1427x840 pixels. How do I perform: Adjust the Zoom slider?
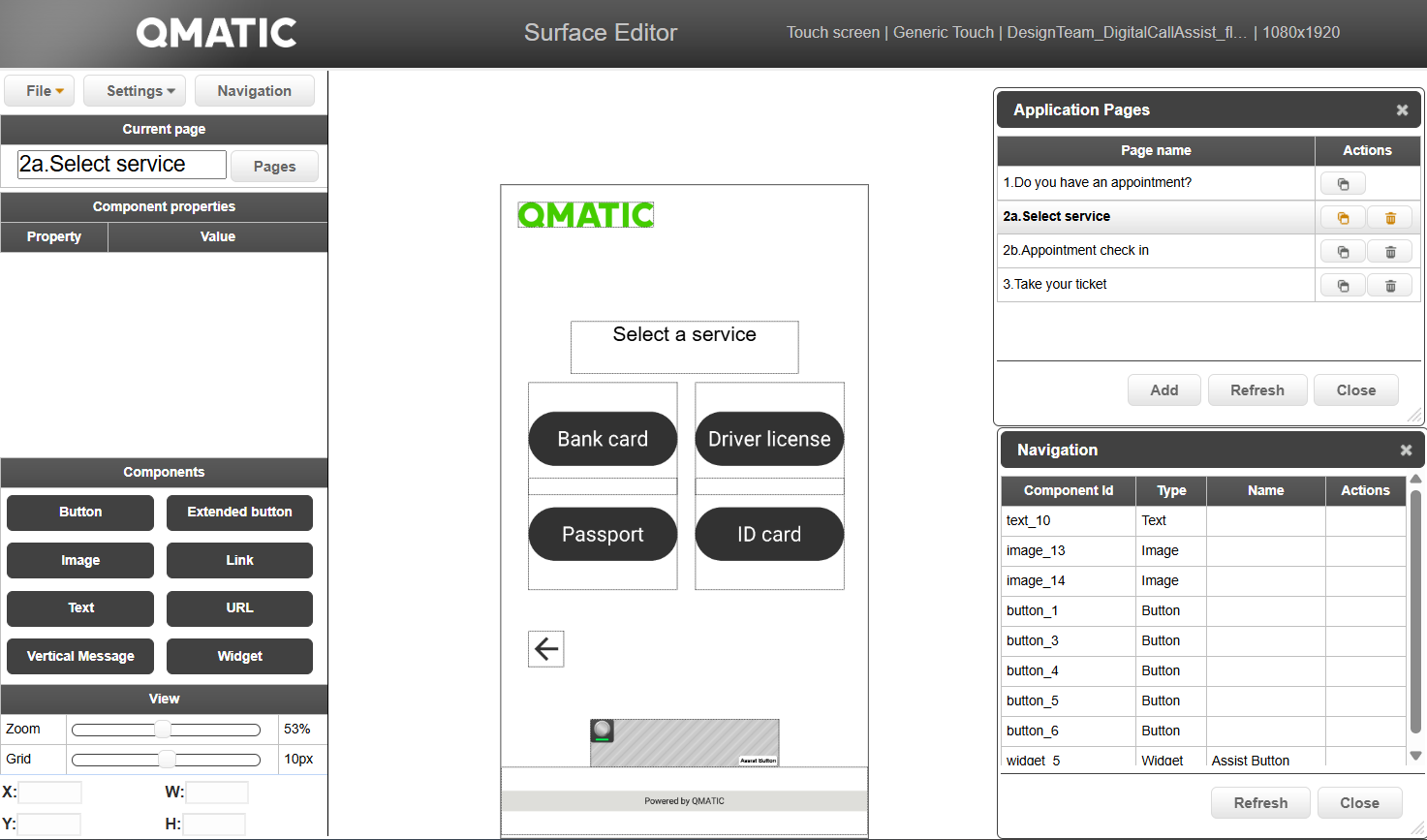tap(163, 730)
